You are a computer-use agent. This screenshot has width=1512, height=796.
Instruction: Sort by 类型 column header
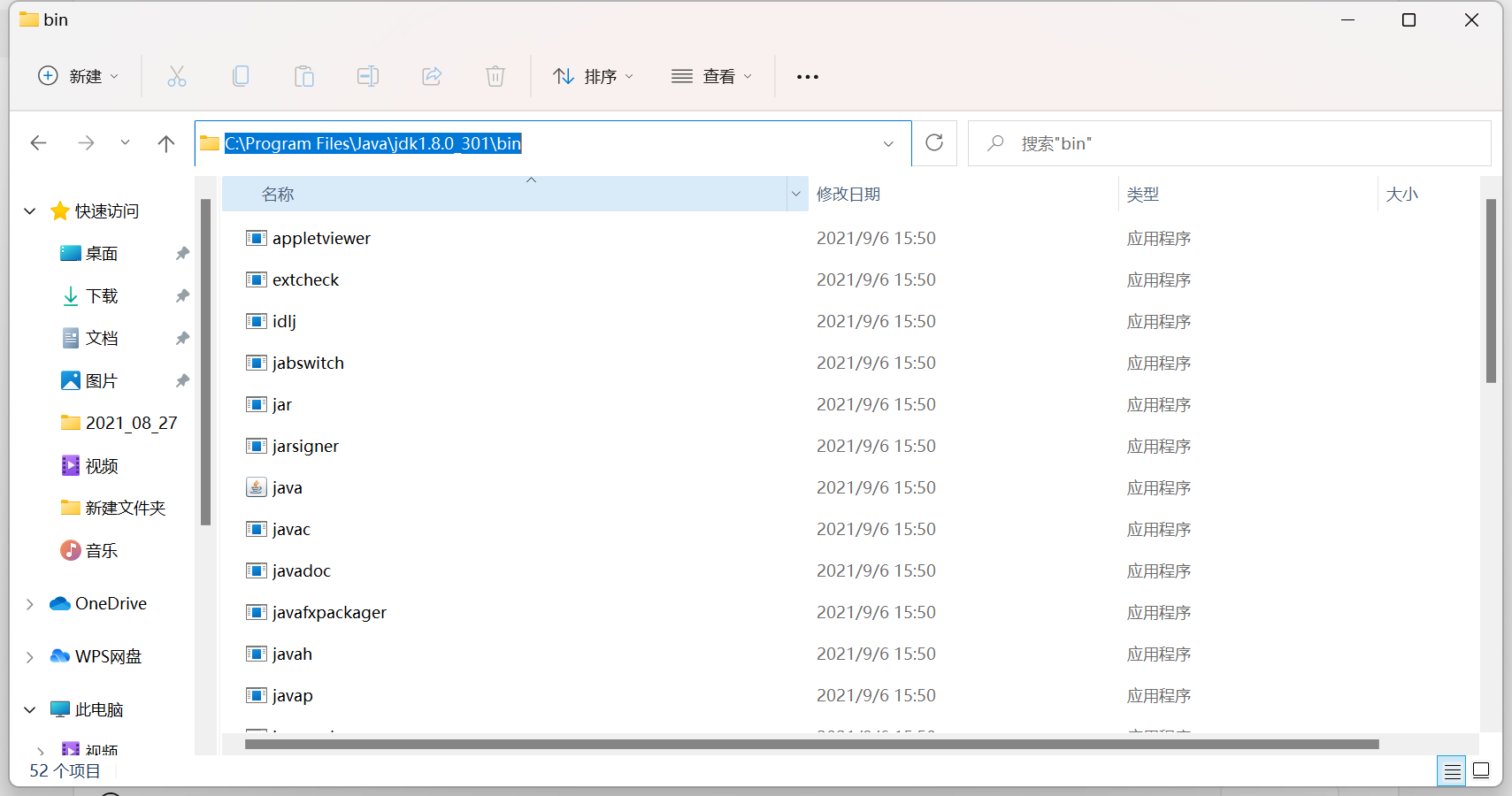(1248, 194)
